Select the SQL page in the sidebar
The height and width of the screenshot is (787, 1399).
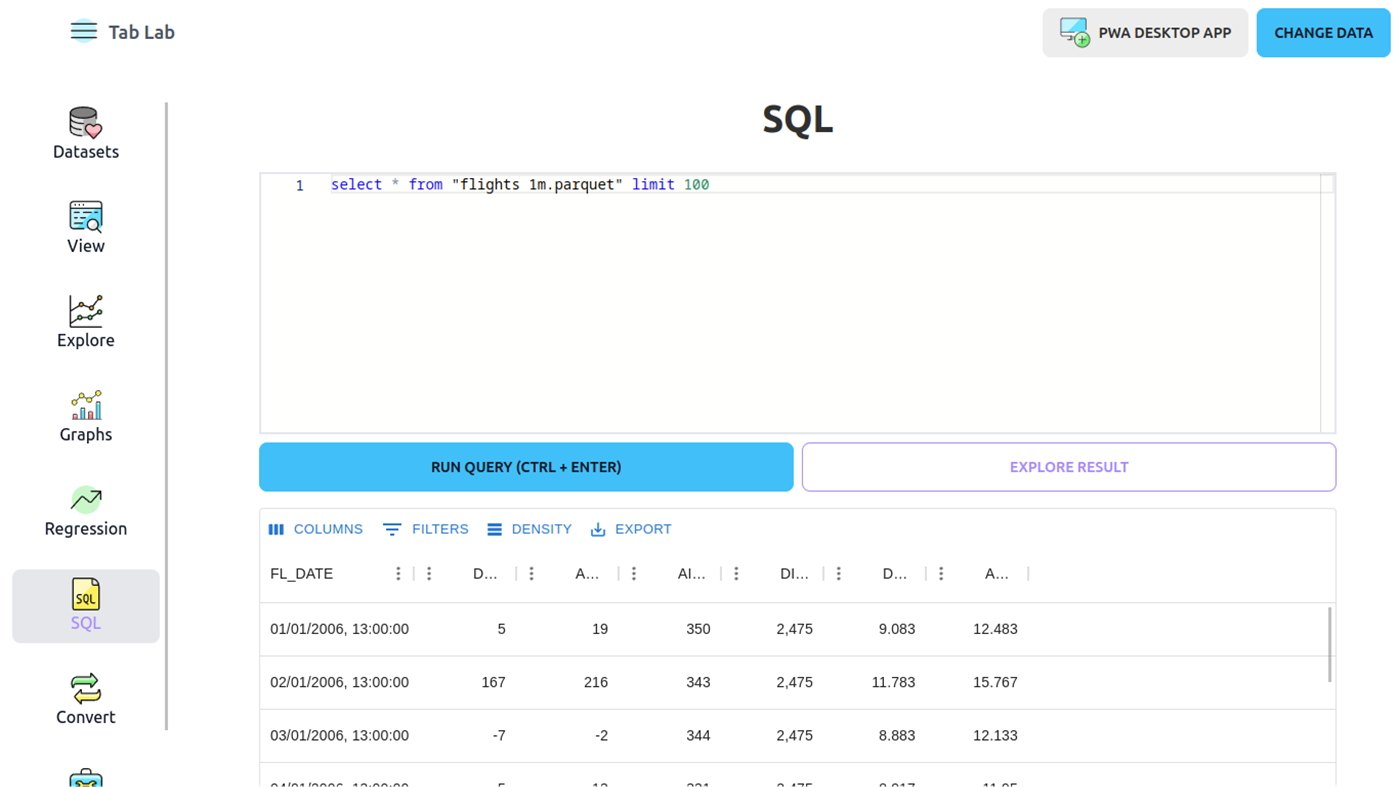(86, 606)
